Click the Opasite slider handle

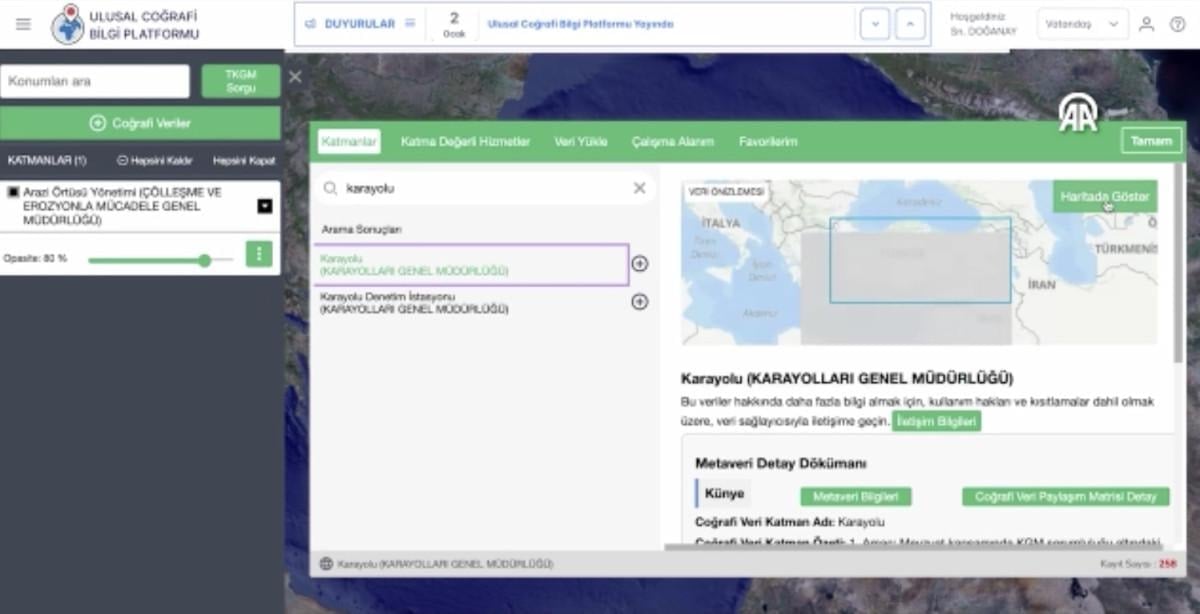click(x=205, y=260)
